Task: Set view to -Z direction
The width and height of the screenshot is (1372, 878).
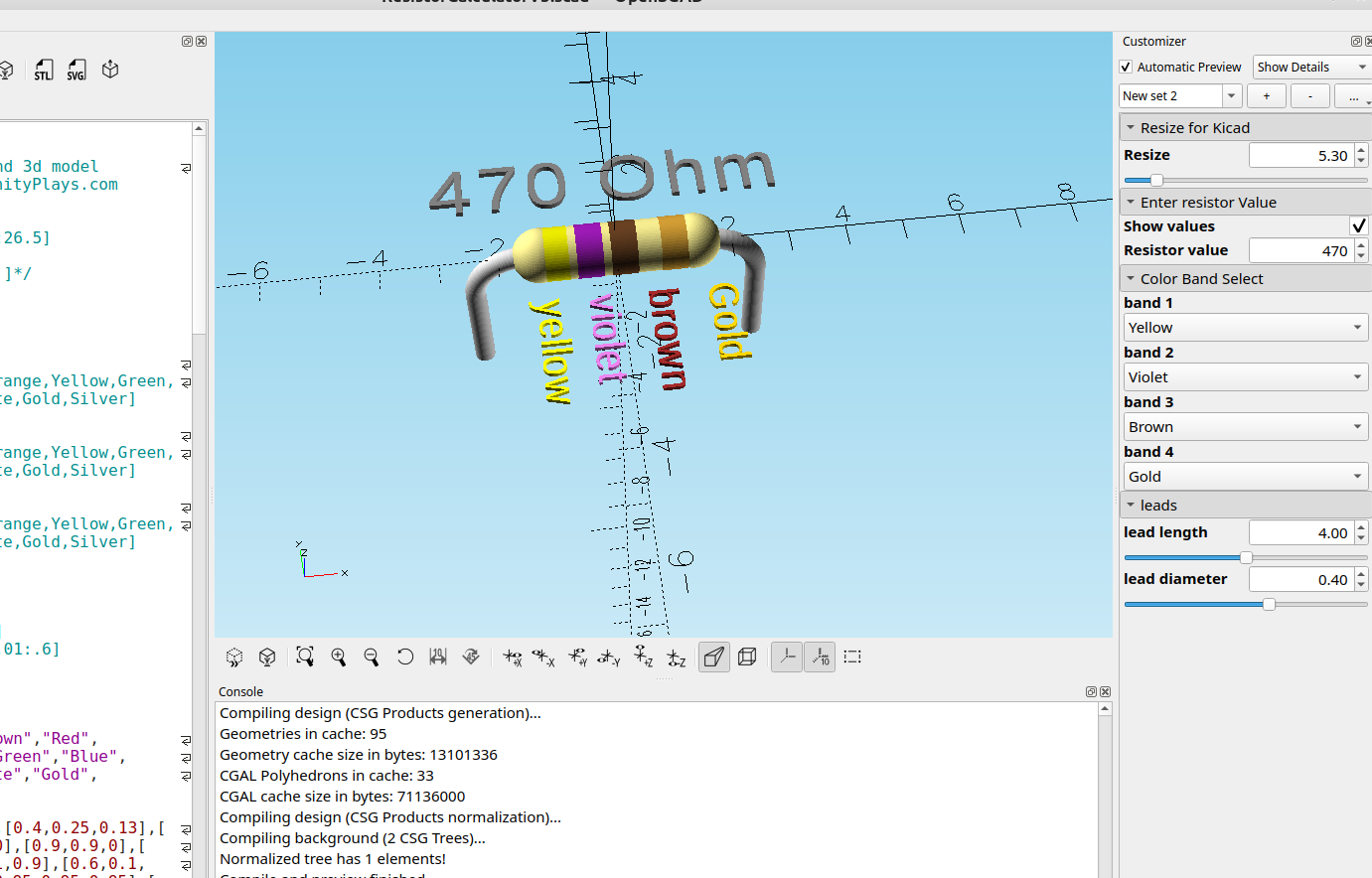Action: coord(677,657)
